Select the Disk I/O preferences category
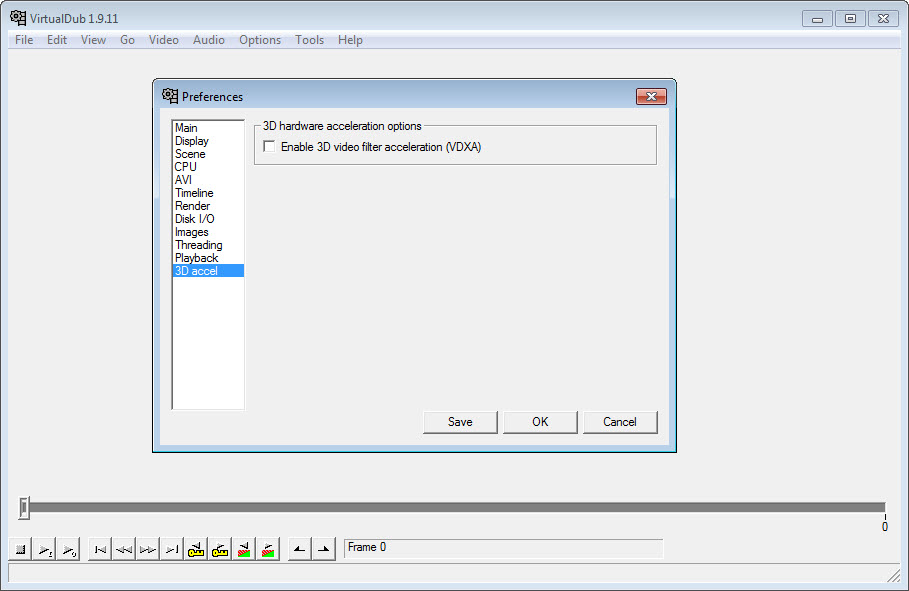 (208, 219)
